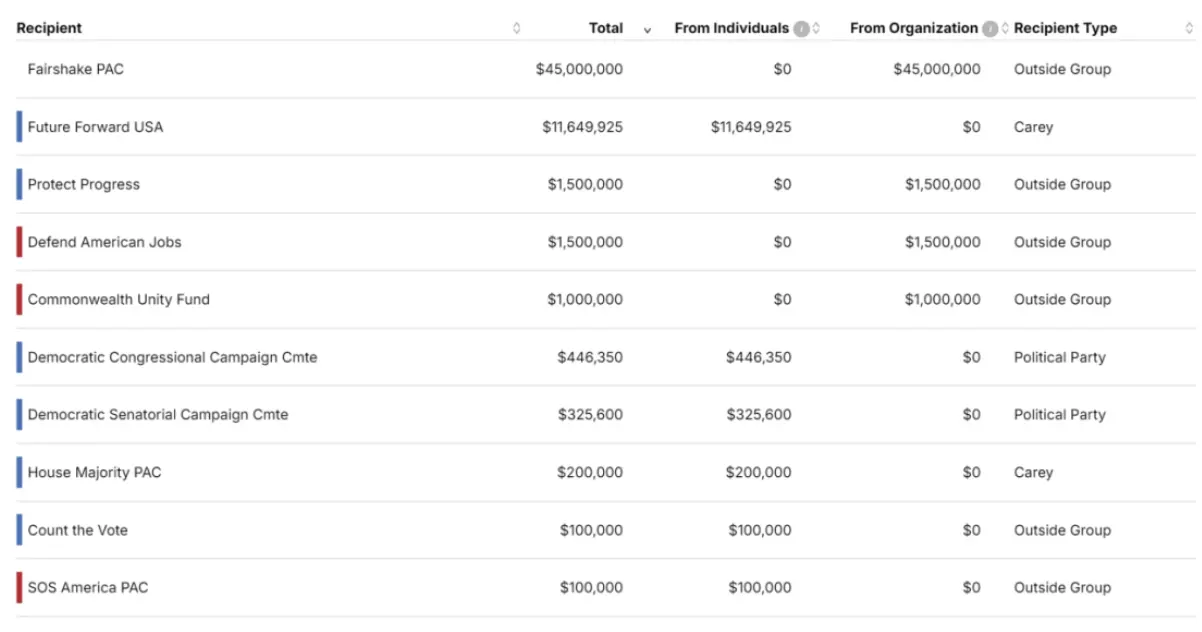
Task: Click the red marker beside Commonwealth Unity Fund
Action: [x=19, y=299]
